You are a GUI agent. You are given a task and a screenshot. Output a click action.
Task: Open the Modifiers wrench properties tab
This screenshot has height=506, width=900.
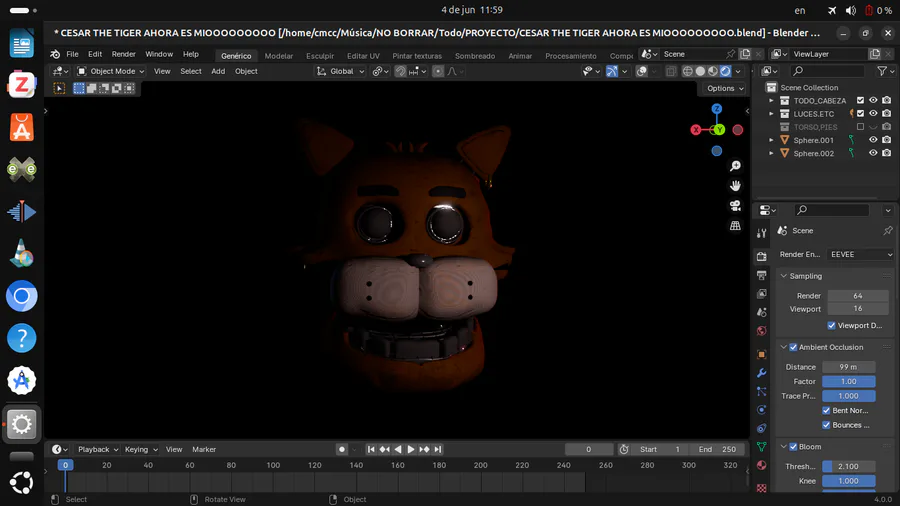click(762, 373)
